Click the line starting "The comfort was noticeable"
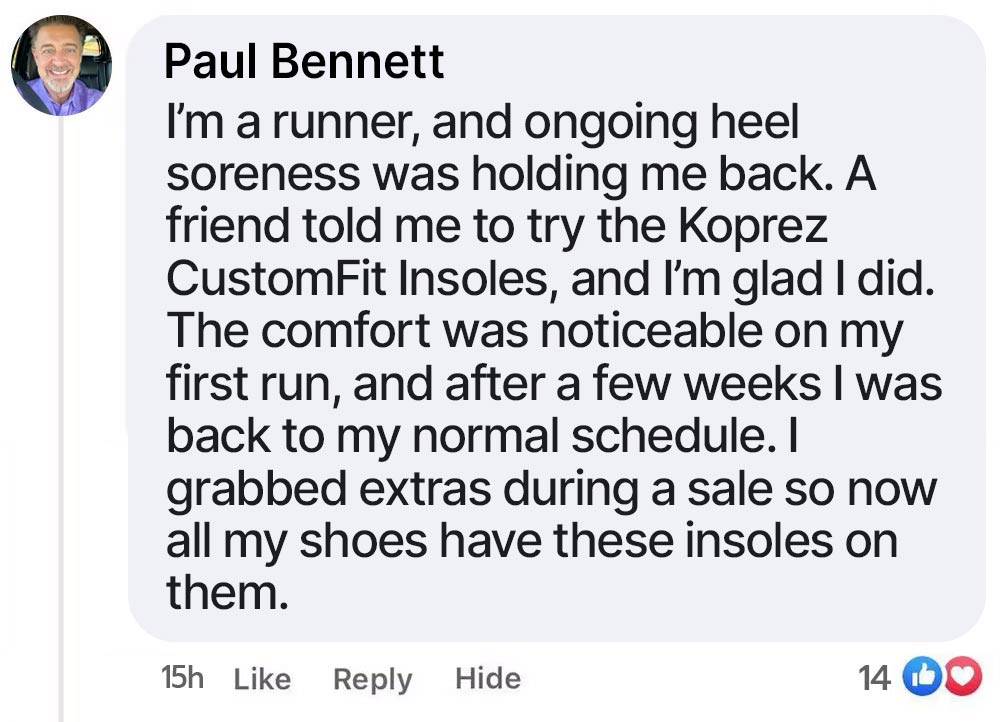The image size is (1000, 722). [x=534, y=333]
